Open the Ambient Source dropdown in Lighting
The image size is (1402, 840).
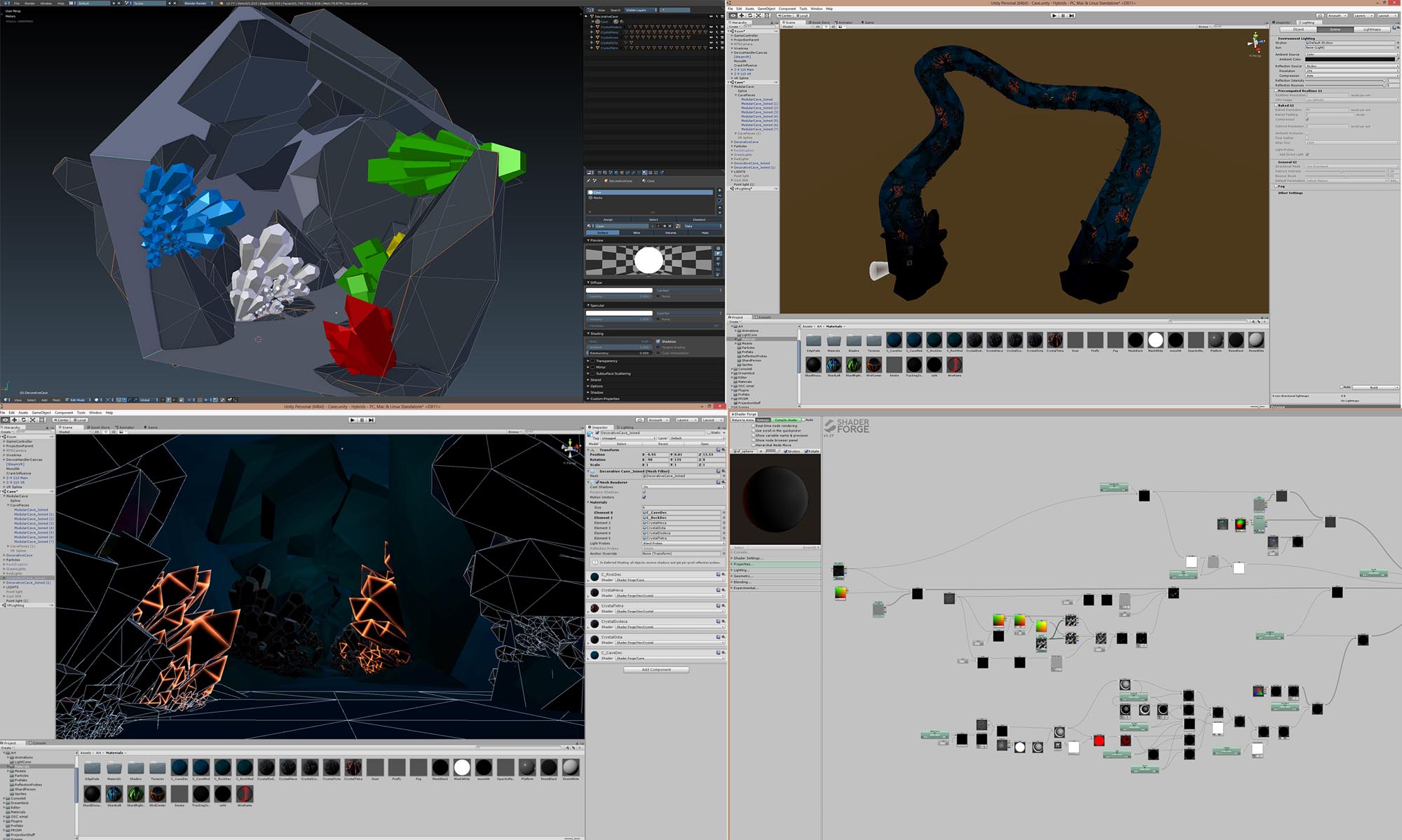[1350, 55]
